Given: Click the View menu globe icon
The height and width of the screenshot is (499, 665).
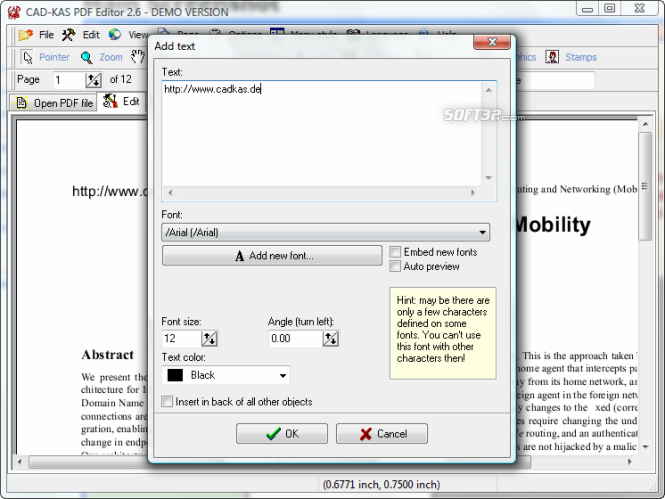Looking at the screenshot, I should point(115,35).
